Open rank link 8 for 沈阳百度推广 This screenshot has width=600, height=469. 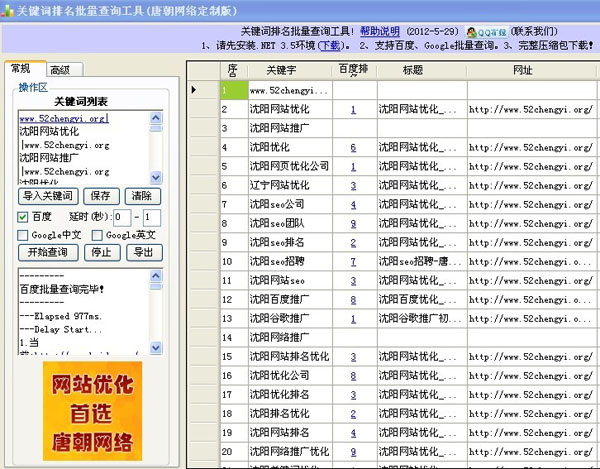click(x=353, y=300)
